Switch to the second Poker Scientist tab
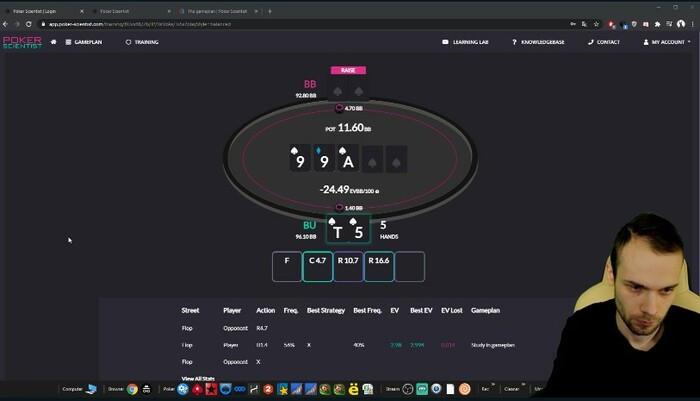The height and width of the screenshot is (401, 700). (x=115, y=11)
